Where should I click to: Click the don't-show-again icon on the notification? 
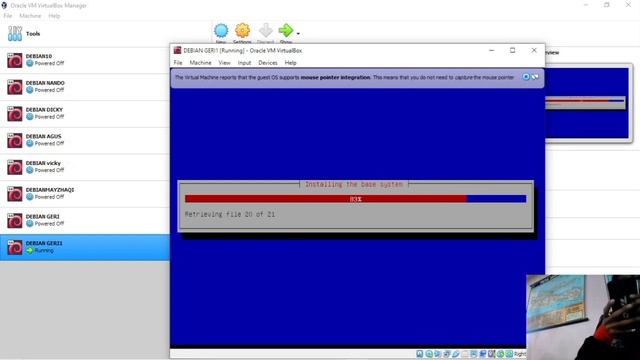535,77
